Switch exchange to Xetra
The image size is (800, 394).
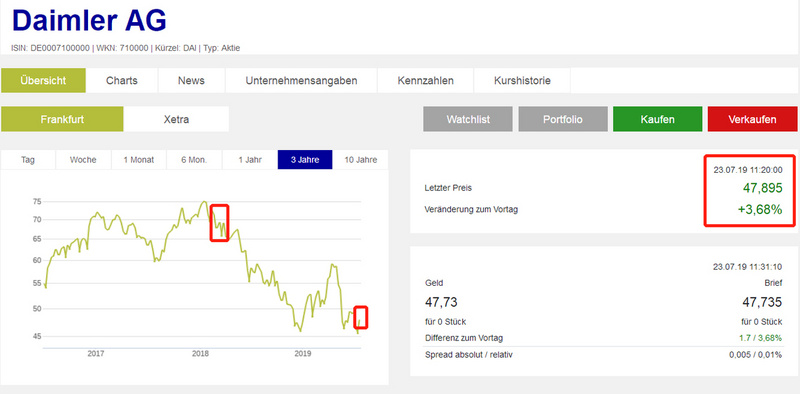coord(176,119)
